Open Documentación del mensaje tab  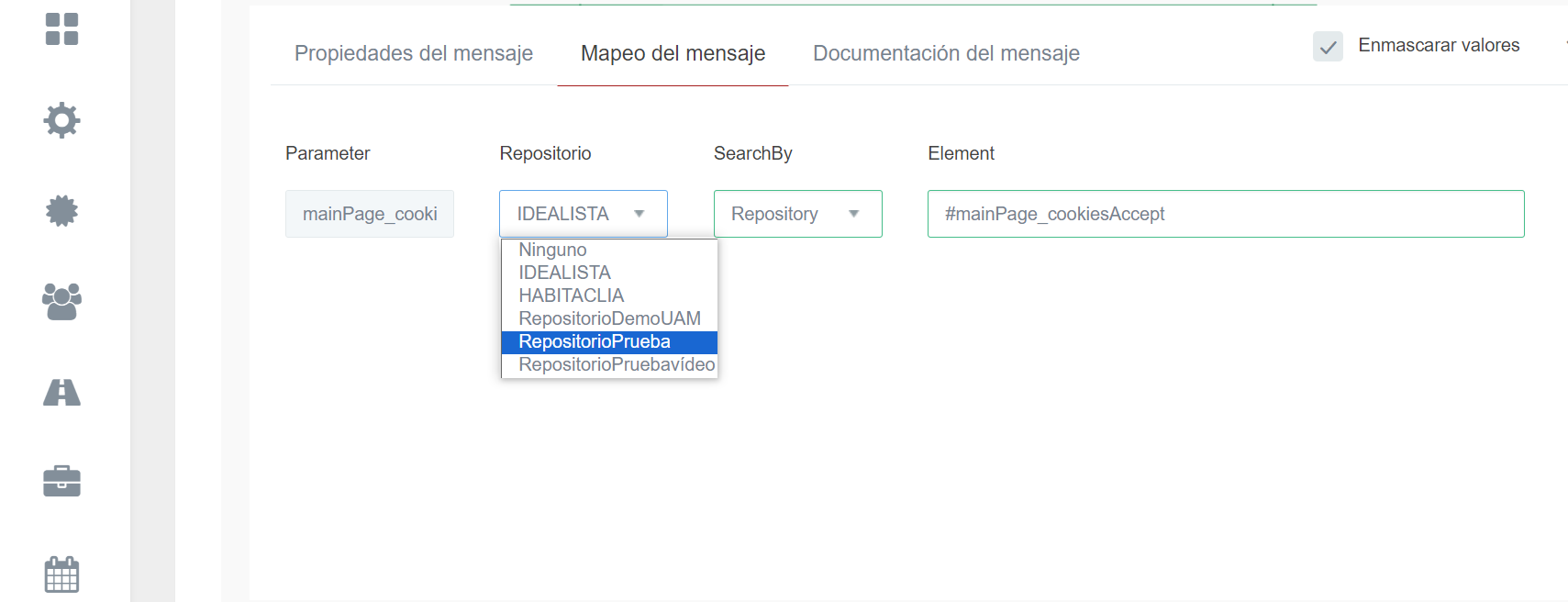point(946,53)
